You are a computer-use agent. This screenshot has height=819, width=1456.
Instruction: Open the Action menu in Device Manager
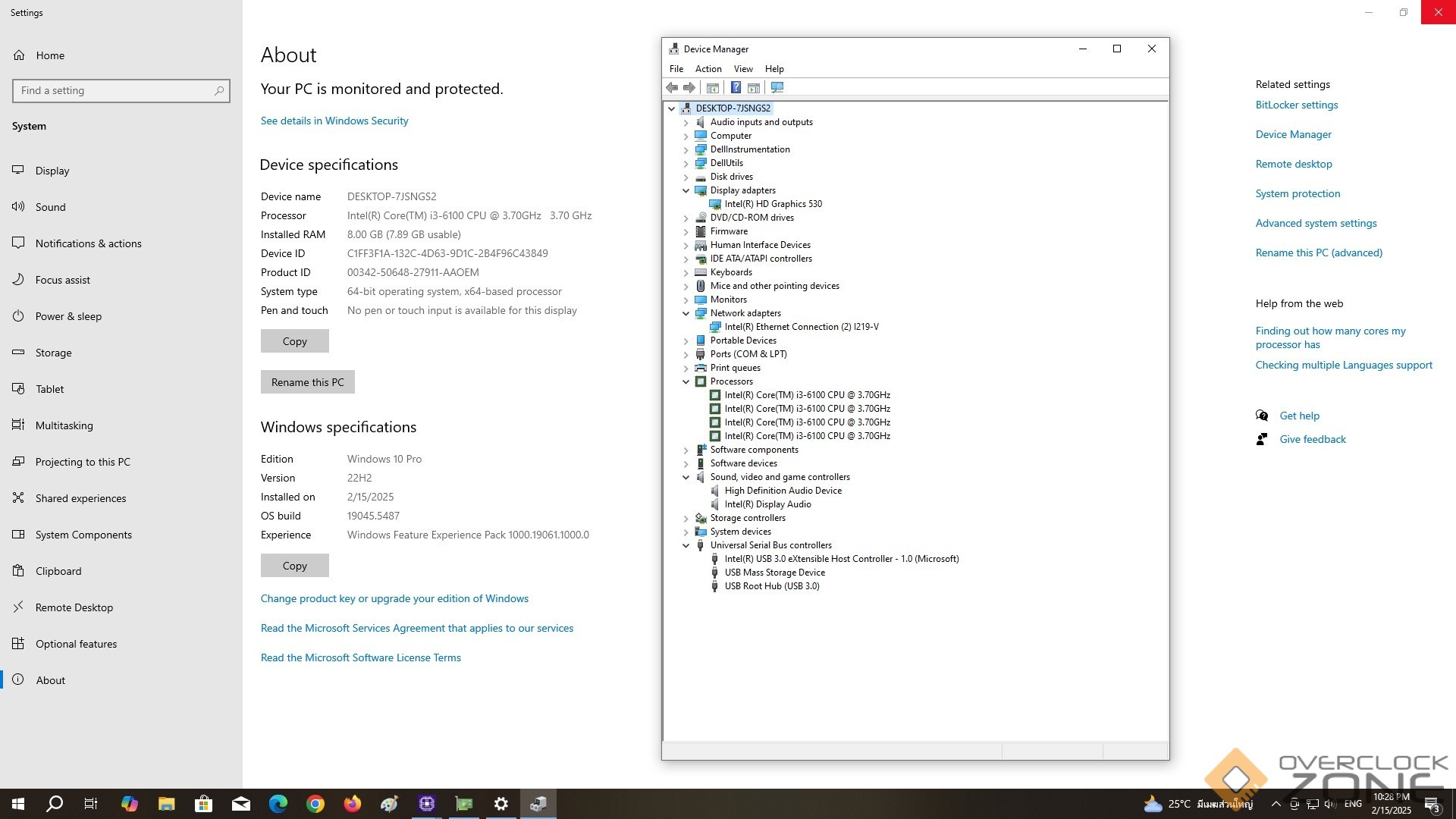708,69
